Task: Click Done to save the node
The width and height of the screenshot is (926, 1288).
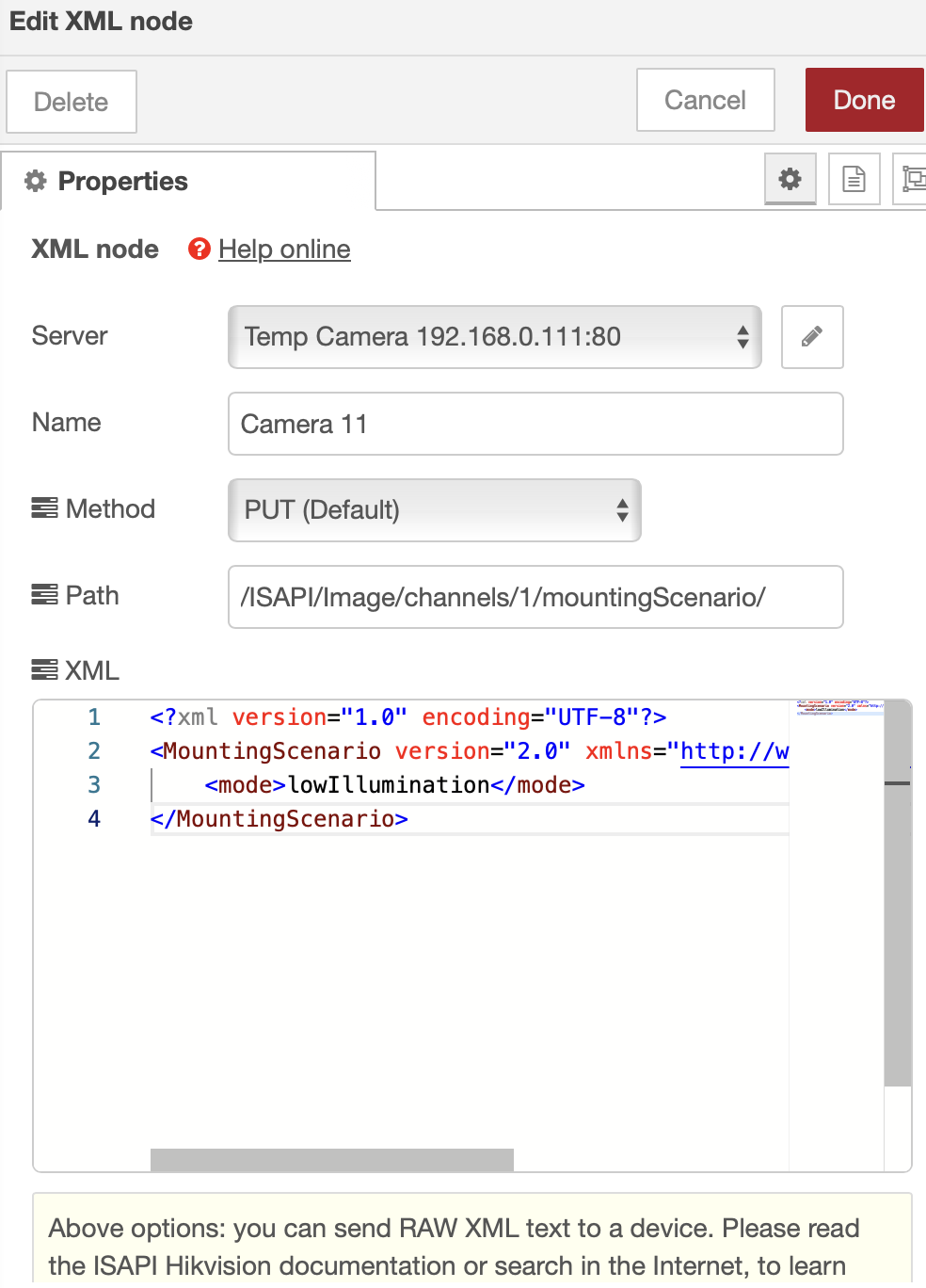Action: tap(863, 100)
